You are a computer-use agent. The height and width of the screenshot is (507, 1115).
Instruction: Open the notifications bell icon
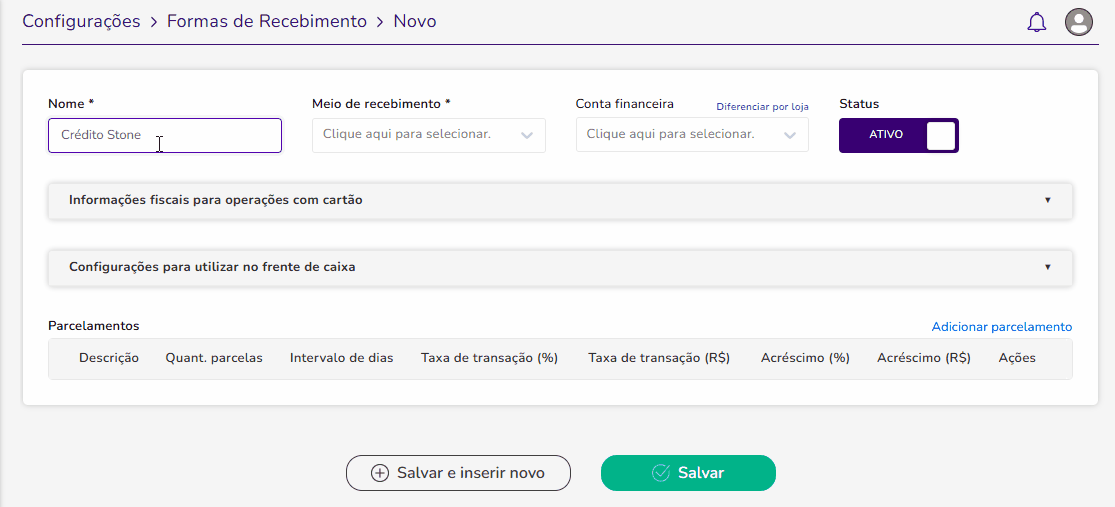1037,22
